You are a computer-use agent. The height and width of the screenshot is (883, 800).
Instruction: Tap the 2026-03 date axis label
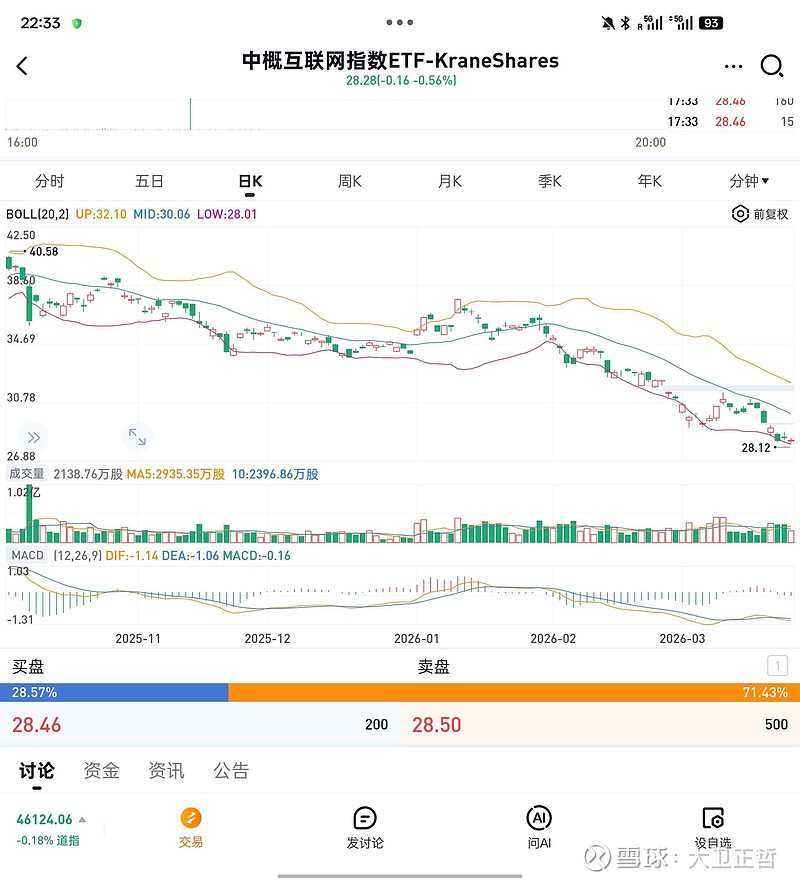[682, 639]
